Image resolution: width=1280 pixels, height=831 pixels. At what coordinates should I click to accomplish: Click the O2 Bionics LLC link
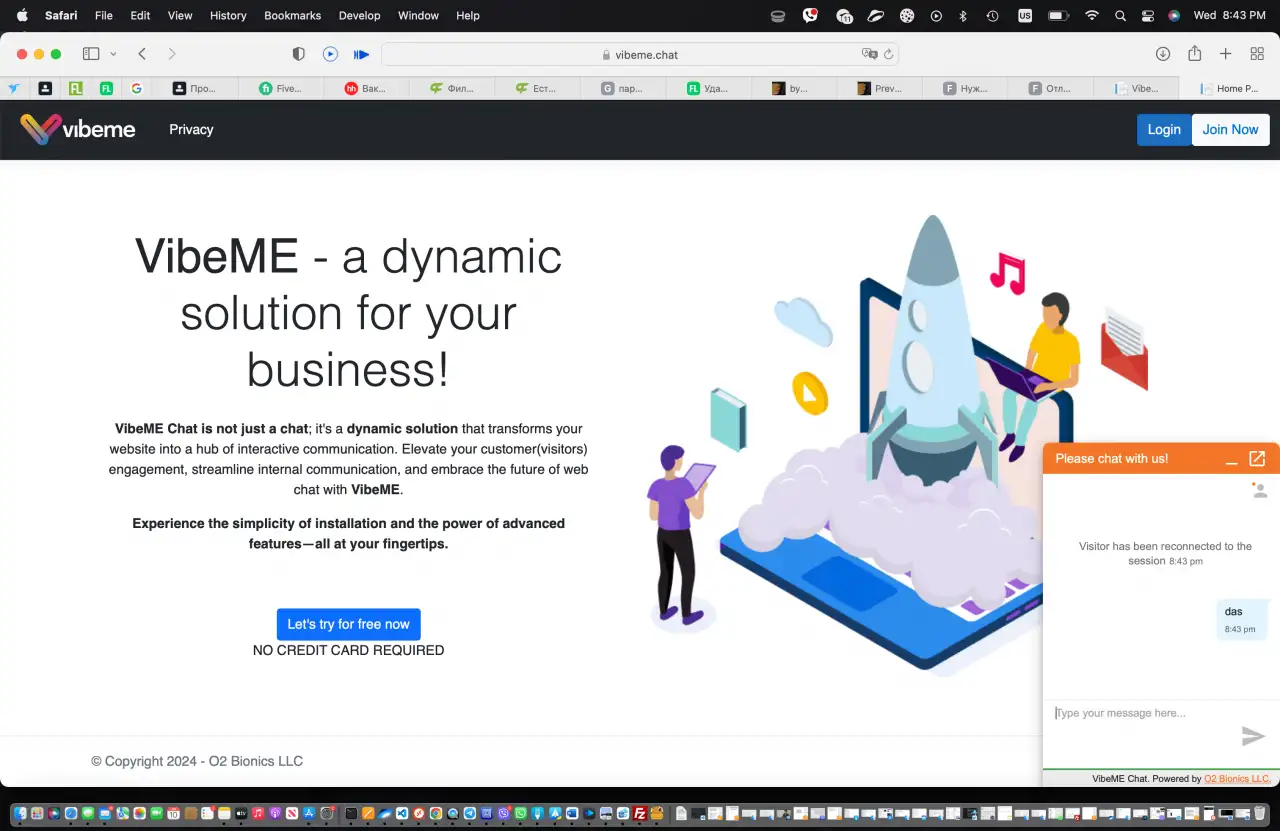point(1237,778)
